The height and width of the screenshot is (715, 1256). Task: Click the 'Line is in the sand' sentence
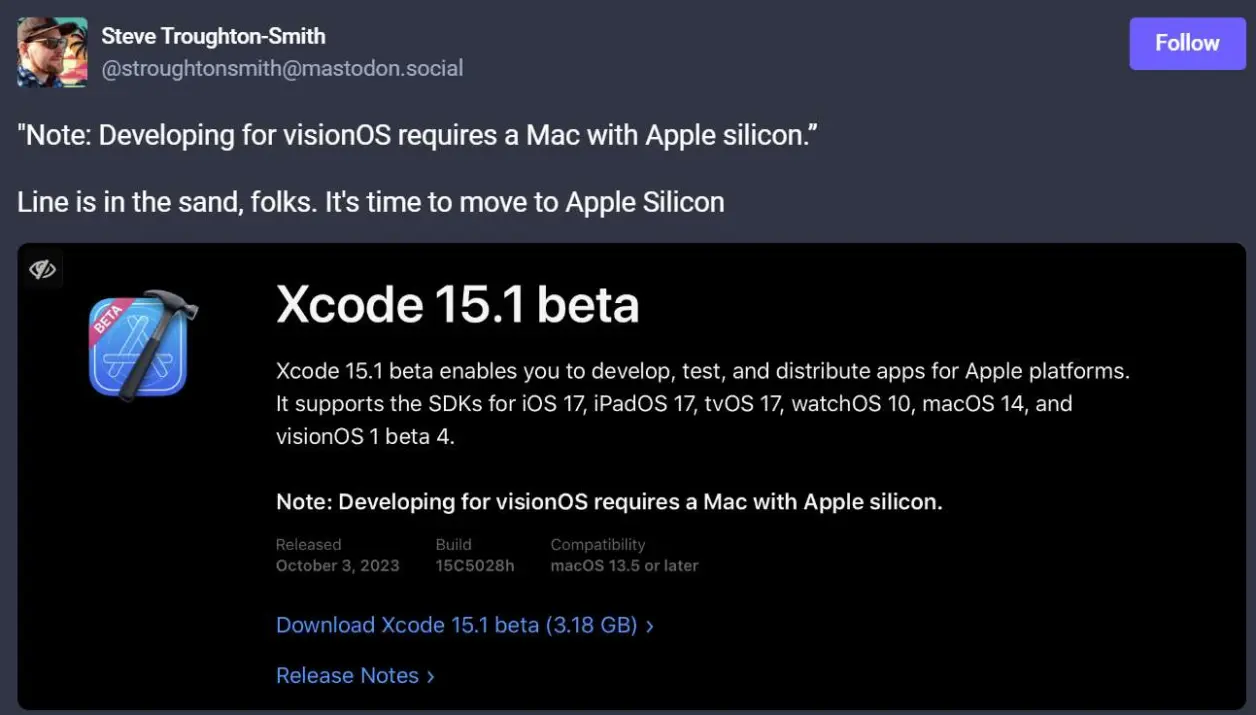(370, 202)
